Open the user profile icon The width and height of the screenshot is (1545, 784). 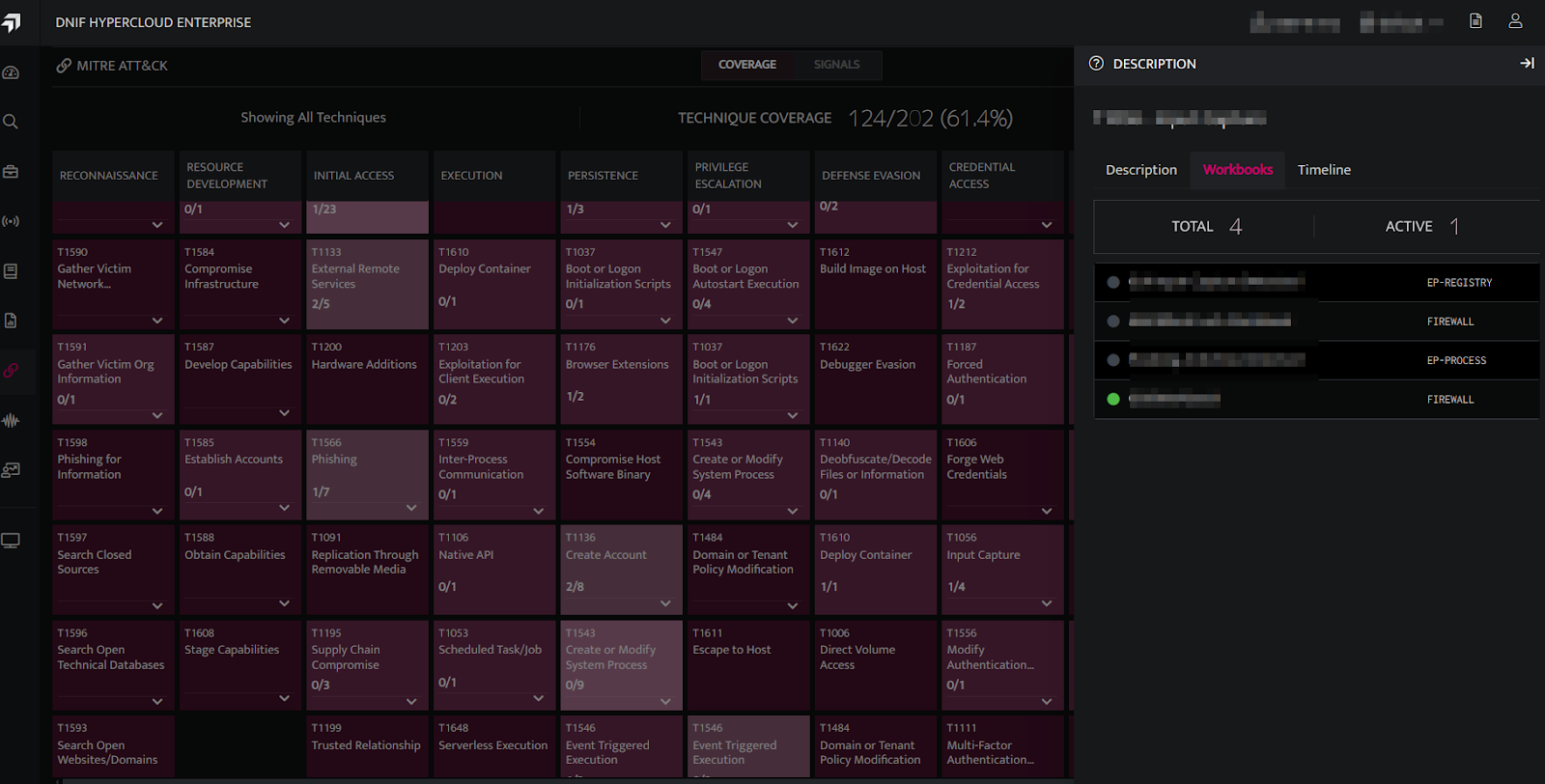coord(1515,21)
